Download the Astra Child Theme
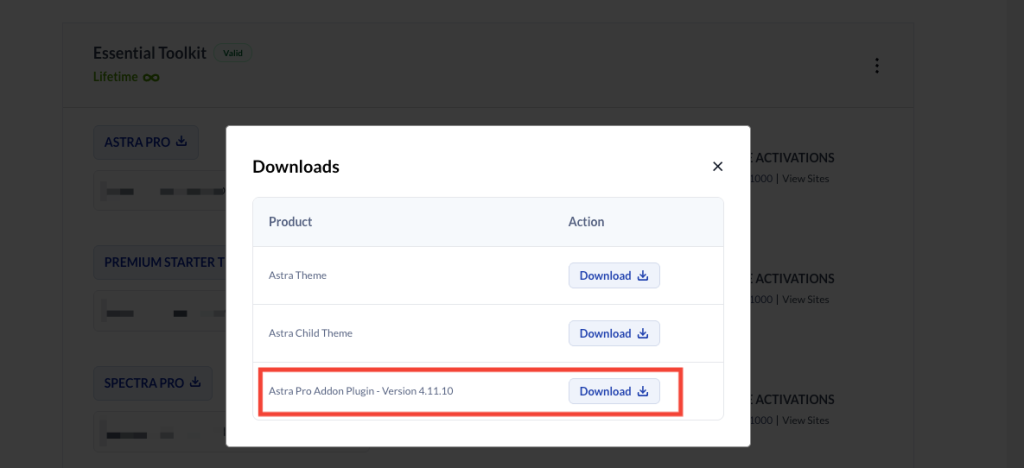 click(614, 333)
